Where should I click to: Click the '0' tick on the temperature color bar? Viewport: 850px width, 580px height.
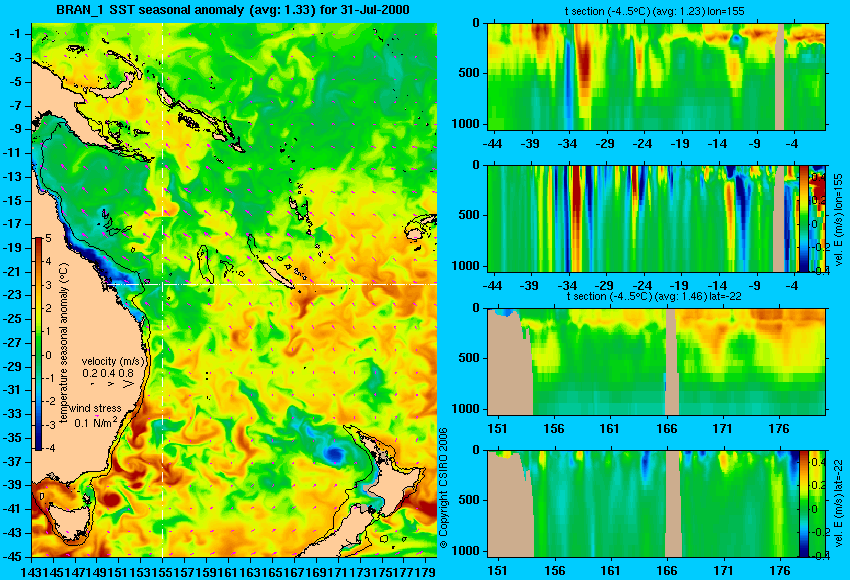[x=48, y=355]
